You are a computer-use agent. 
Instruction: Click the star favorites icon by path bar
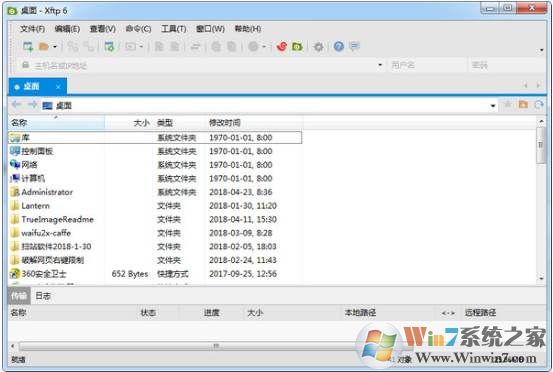508,104
